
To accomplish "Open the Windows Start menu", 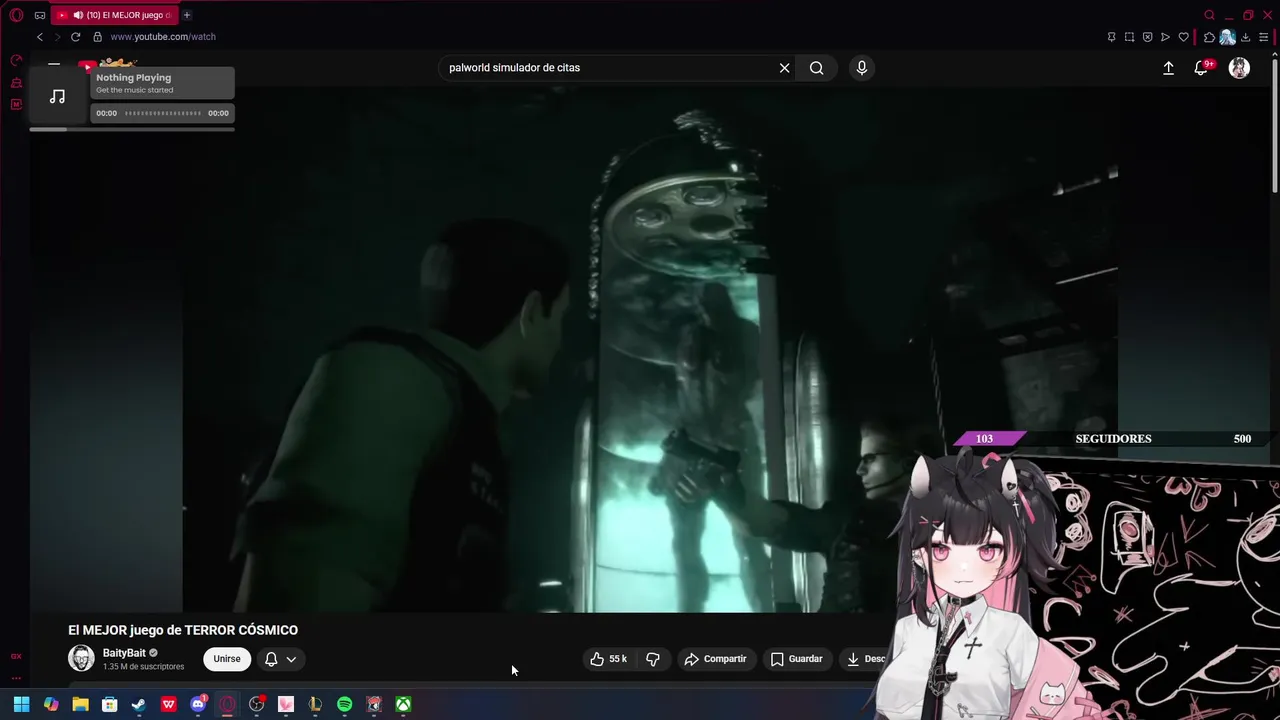I will [21, 705].
